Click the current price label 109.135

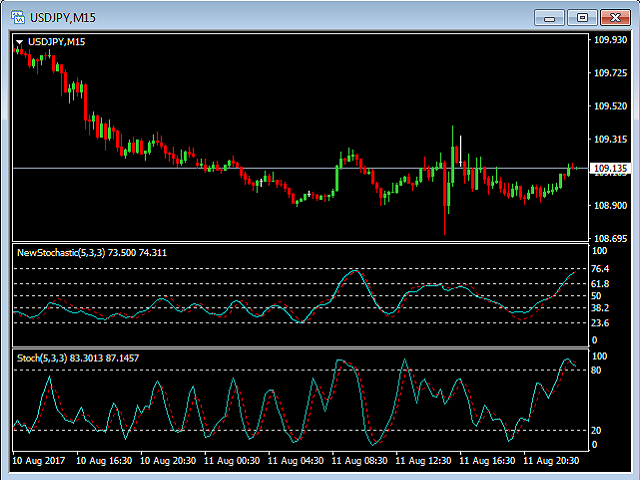(x=609, y=169)
